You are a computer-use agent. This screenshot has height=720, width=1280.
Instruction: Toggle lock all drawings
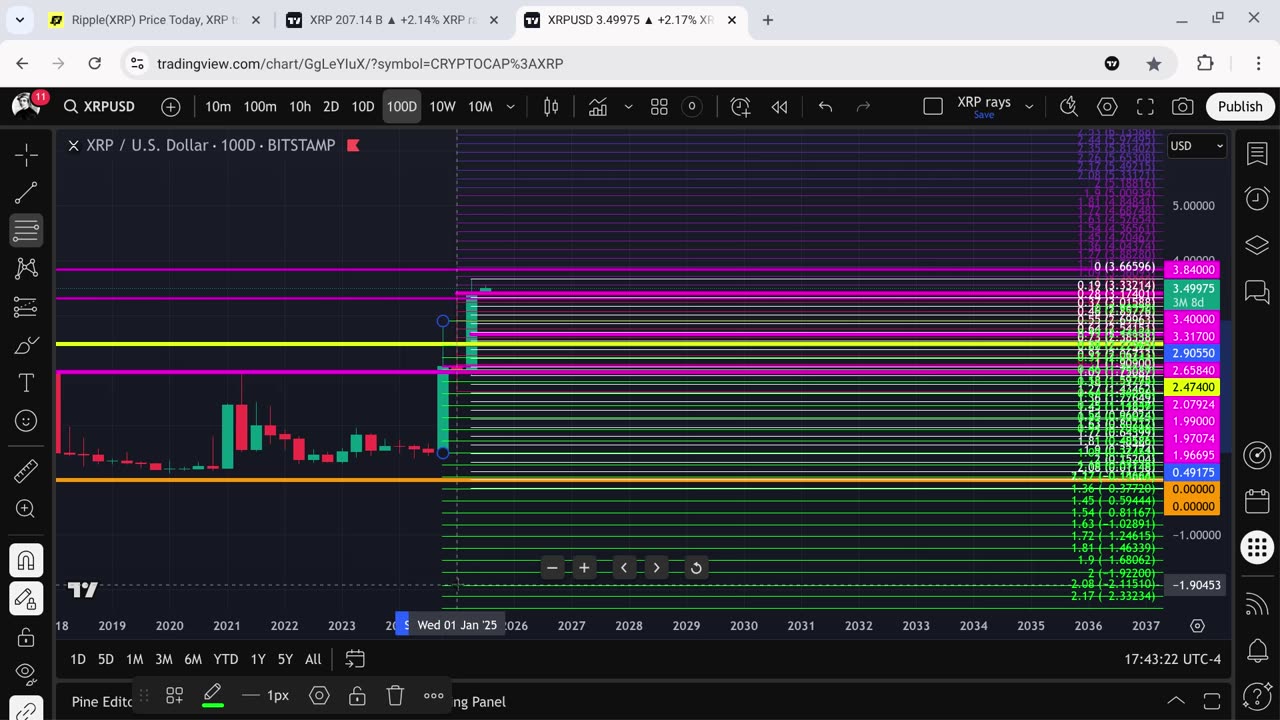pos(26,636)
